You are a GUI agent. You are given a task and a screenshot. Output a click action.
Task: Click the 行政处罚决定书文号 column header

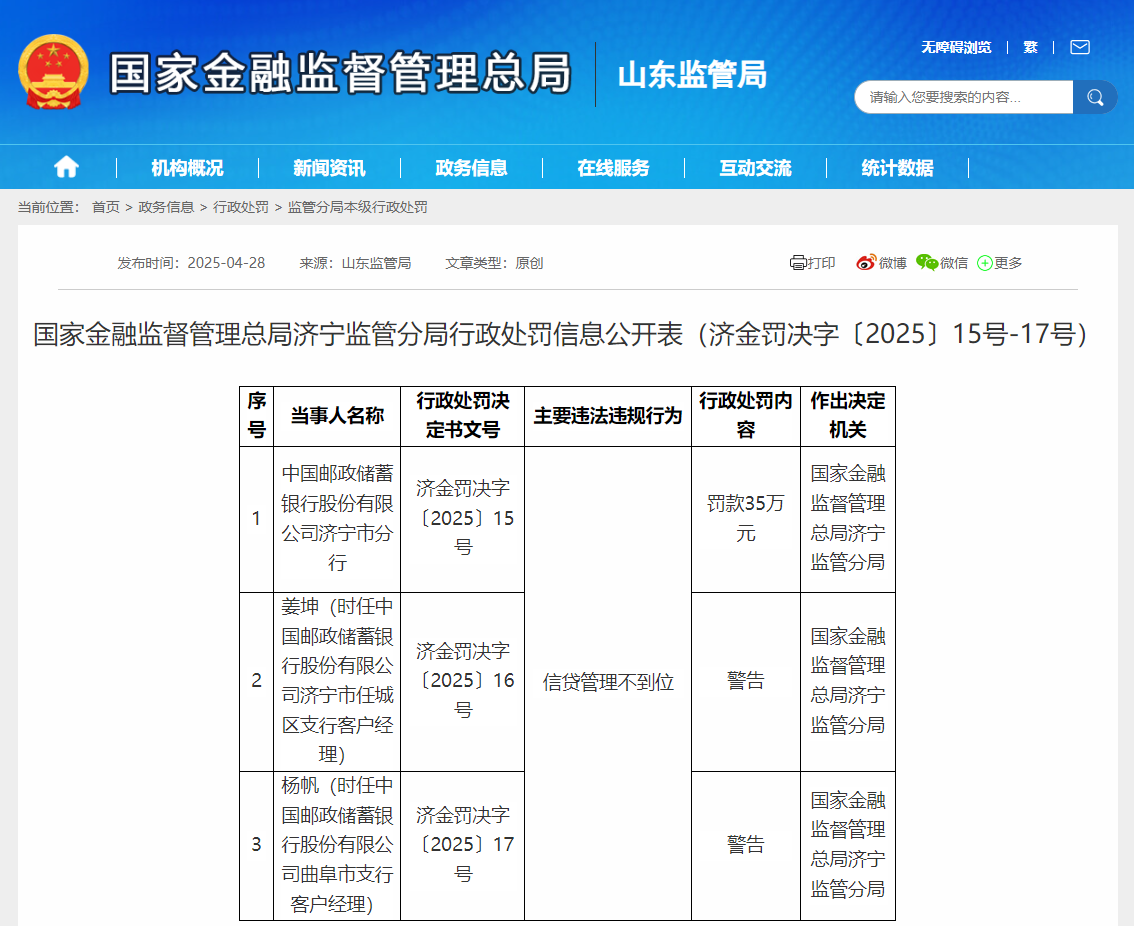click(463, 416)
